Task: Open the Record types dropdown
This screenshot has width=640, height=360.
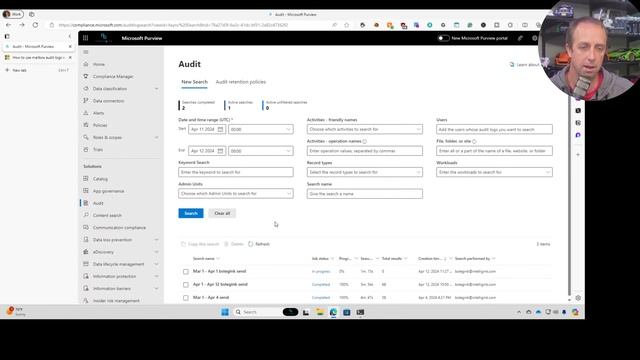Action: 364,172
